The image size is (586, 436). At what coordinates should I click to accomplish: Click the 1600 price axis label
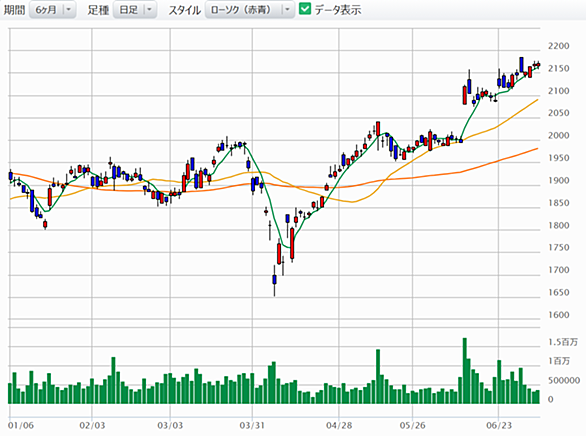tap(559, 315)
